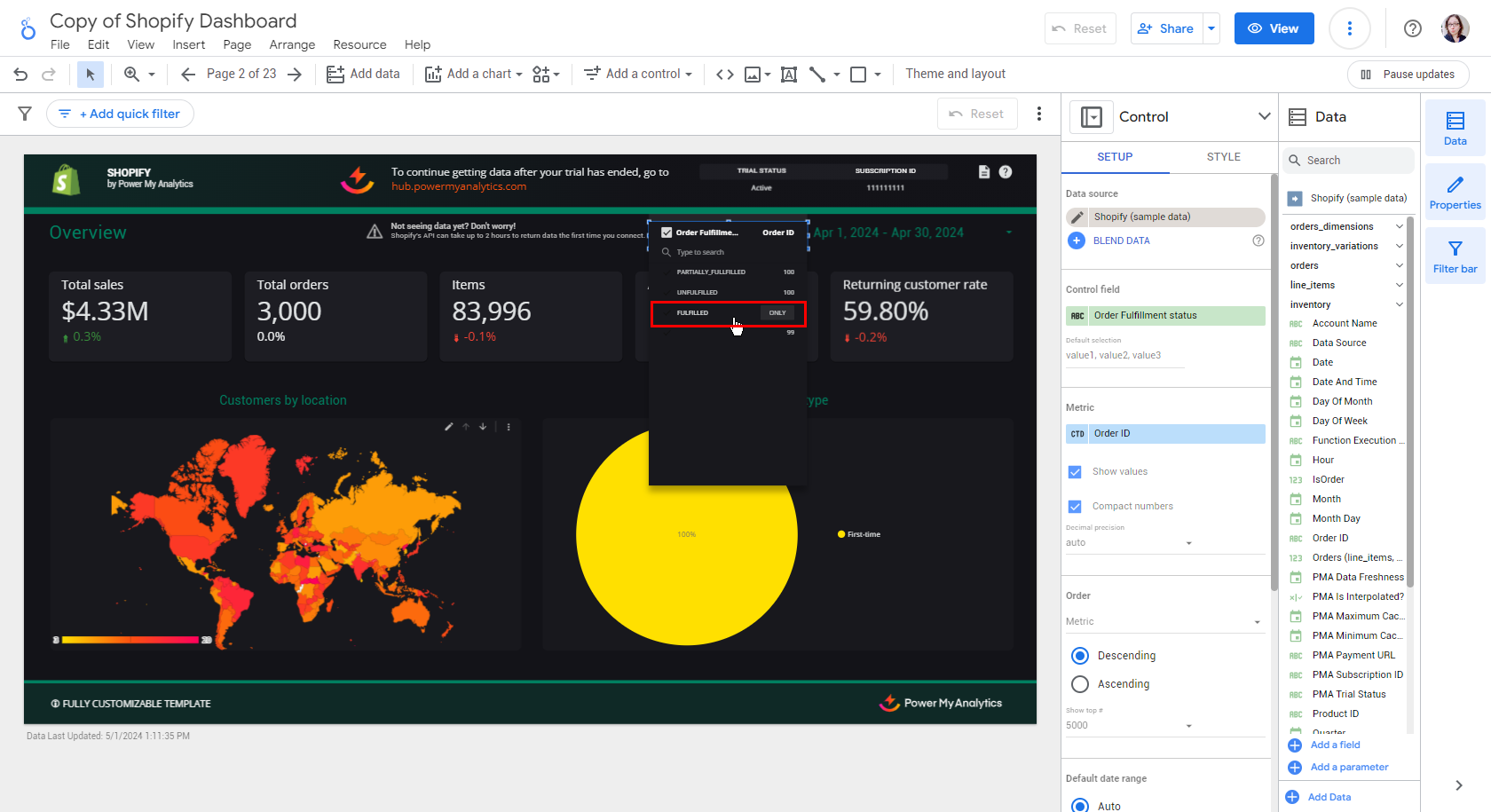The image size is (1491, 812).
Task: Open the Arrange menu
Action: coord(292,44)
